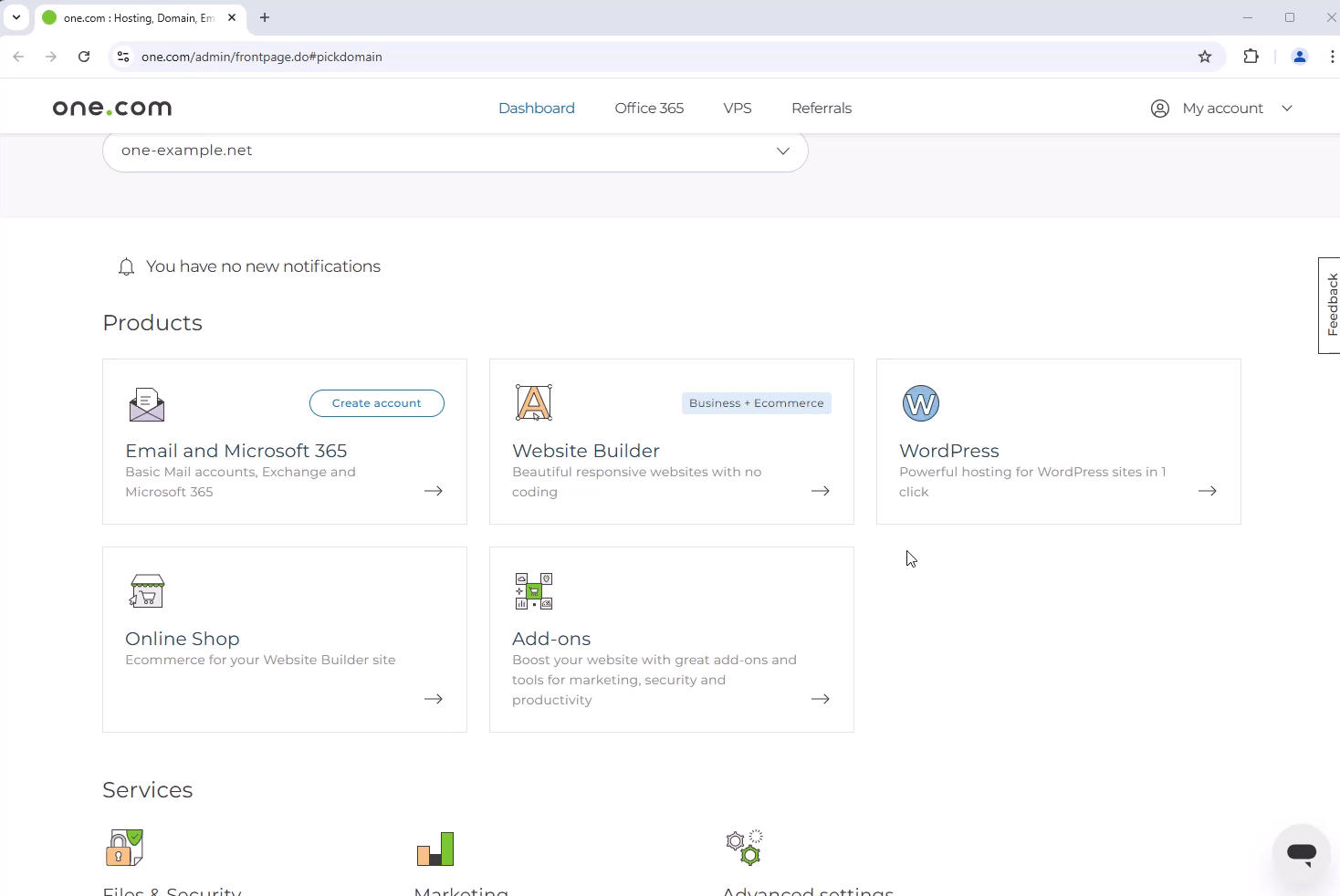Image resolution: width=1340 pixels, height=896 pixels.
Task: Open Referrals in the top navigation
Action: click(x=822, y=109)
